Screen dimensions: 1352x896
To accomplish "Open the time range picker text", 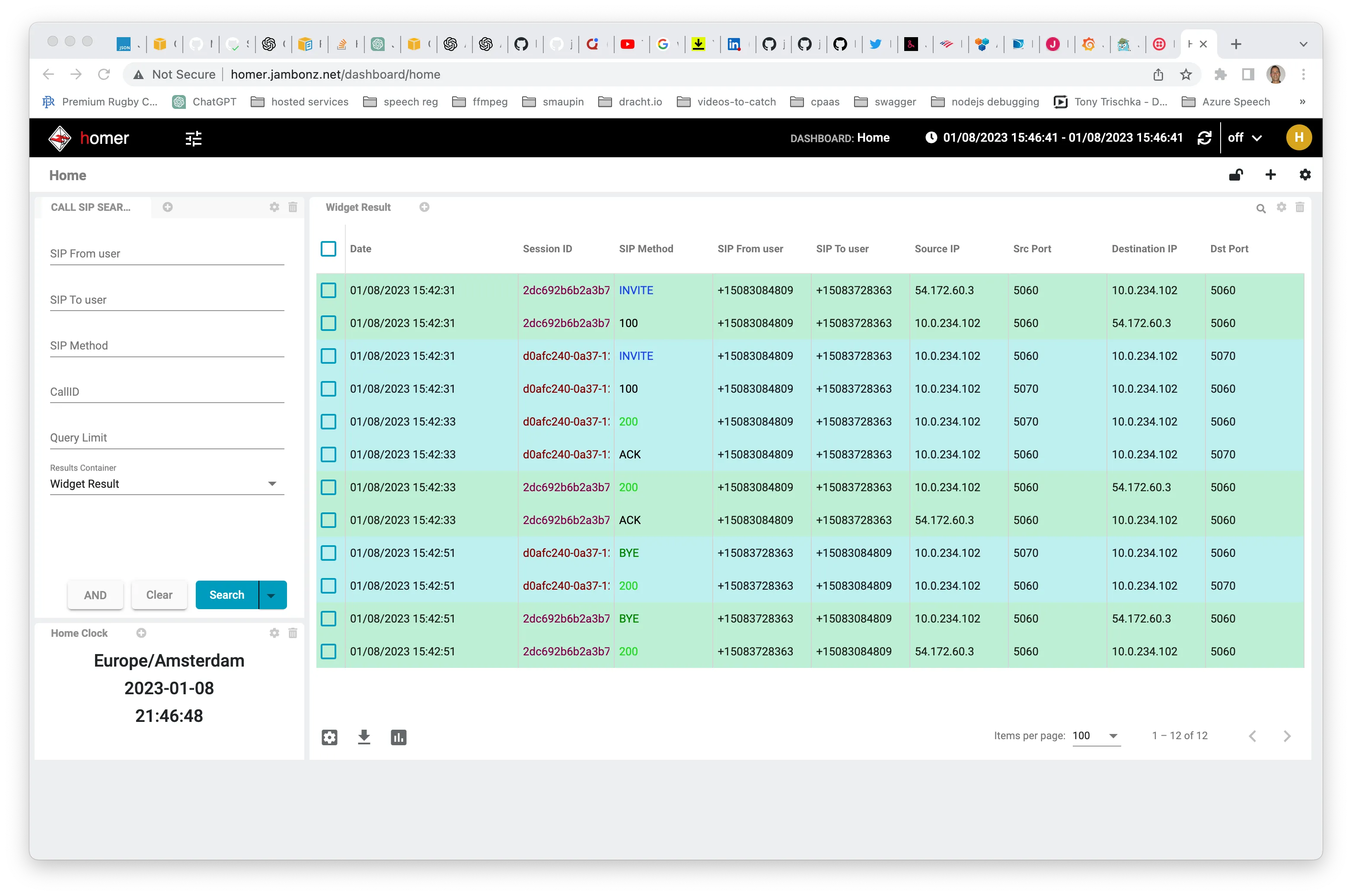I will tap(1062, 138).
